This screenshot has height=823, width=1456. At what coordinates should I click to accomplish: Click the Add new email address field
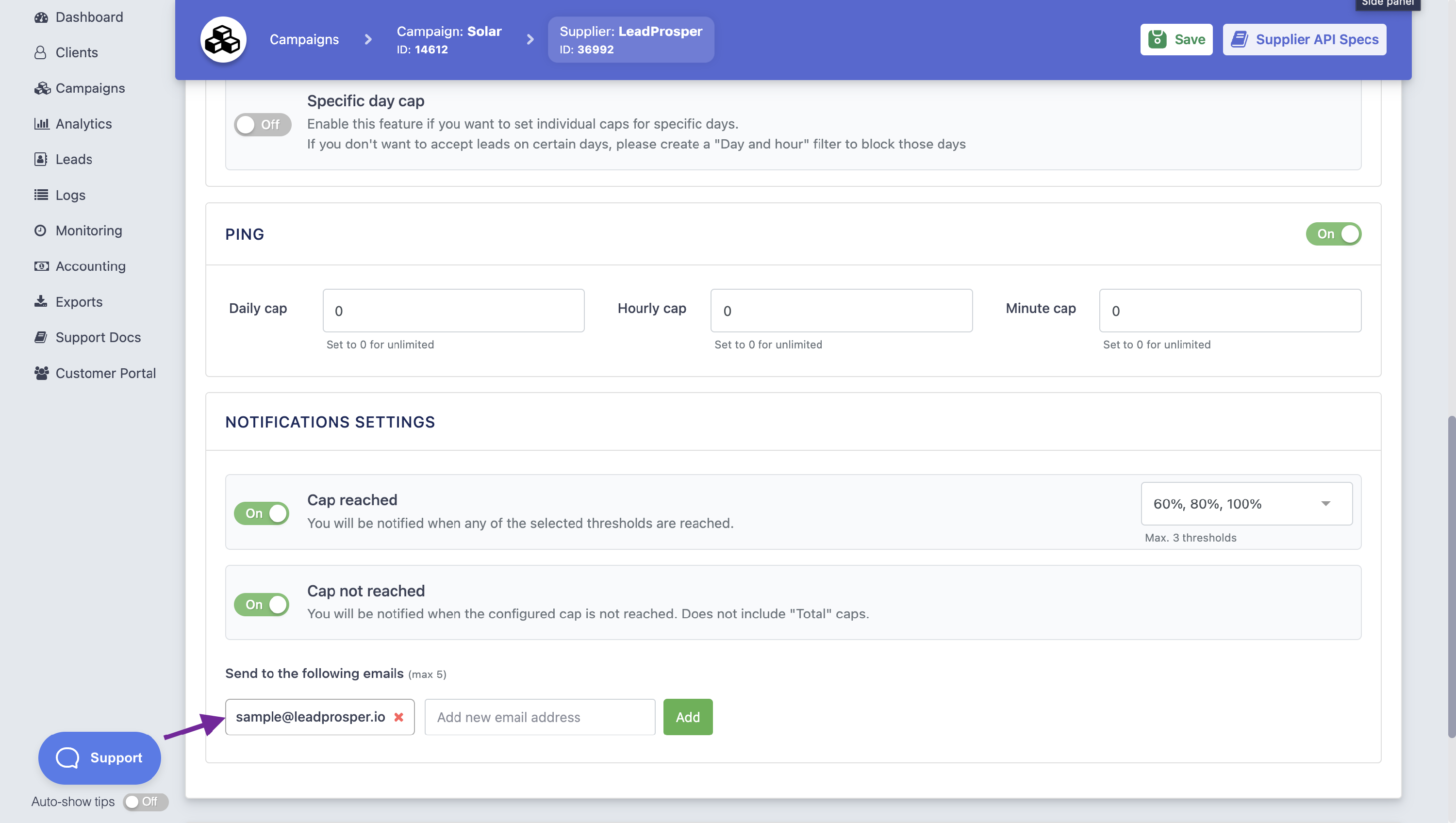click(x=539, y=717)
